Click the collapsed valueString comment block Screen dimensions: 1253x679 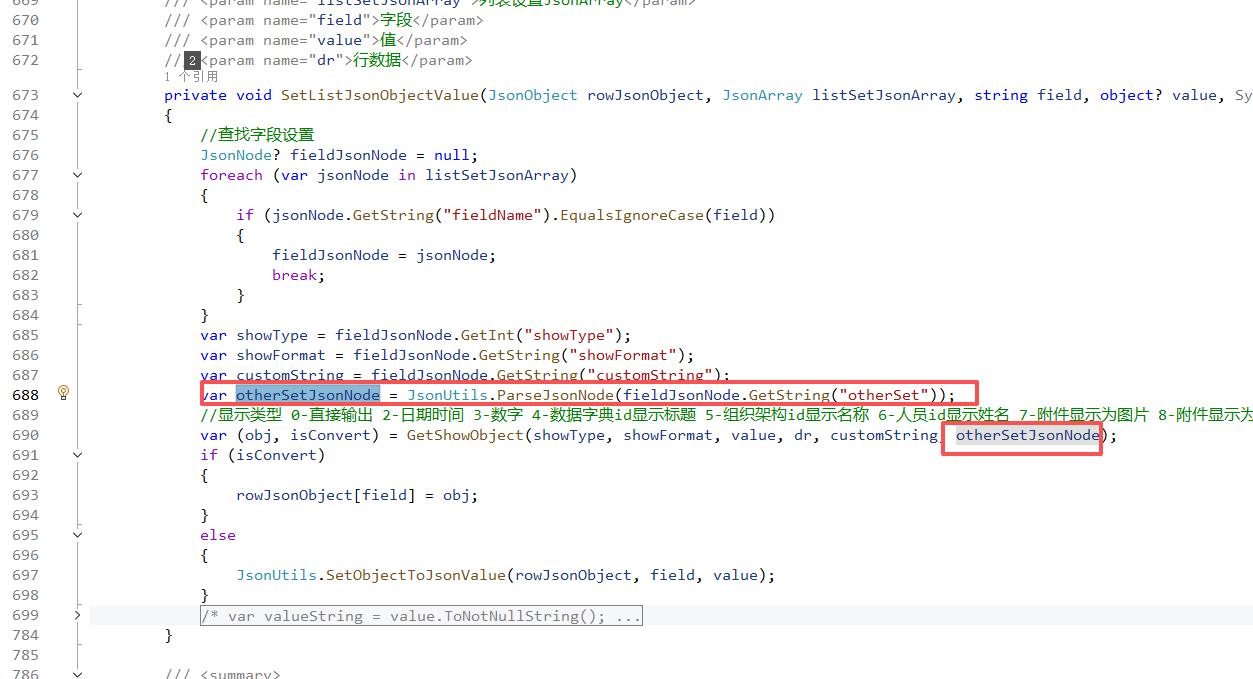coord(421,616)
